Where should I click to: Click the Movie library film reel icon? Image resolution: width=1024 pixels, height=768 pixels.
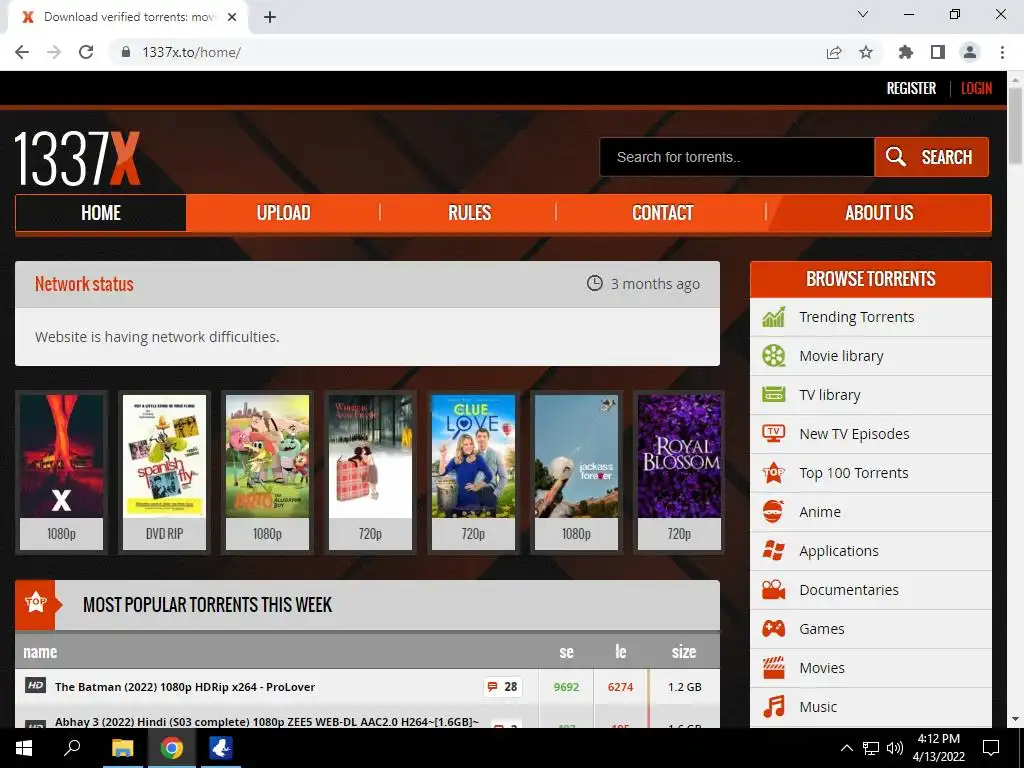tap(773, 356)
